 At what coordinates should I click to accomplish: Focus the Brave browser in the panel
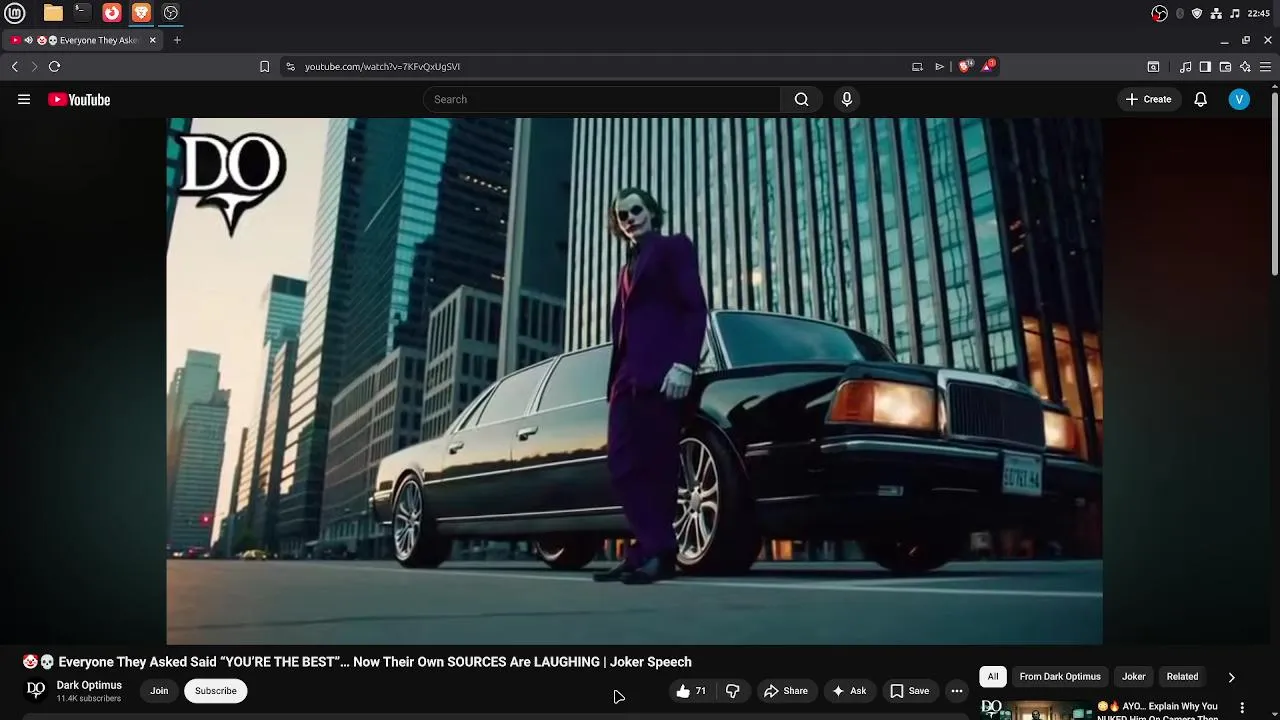point(141,13)
